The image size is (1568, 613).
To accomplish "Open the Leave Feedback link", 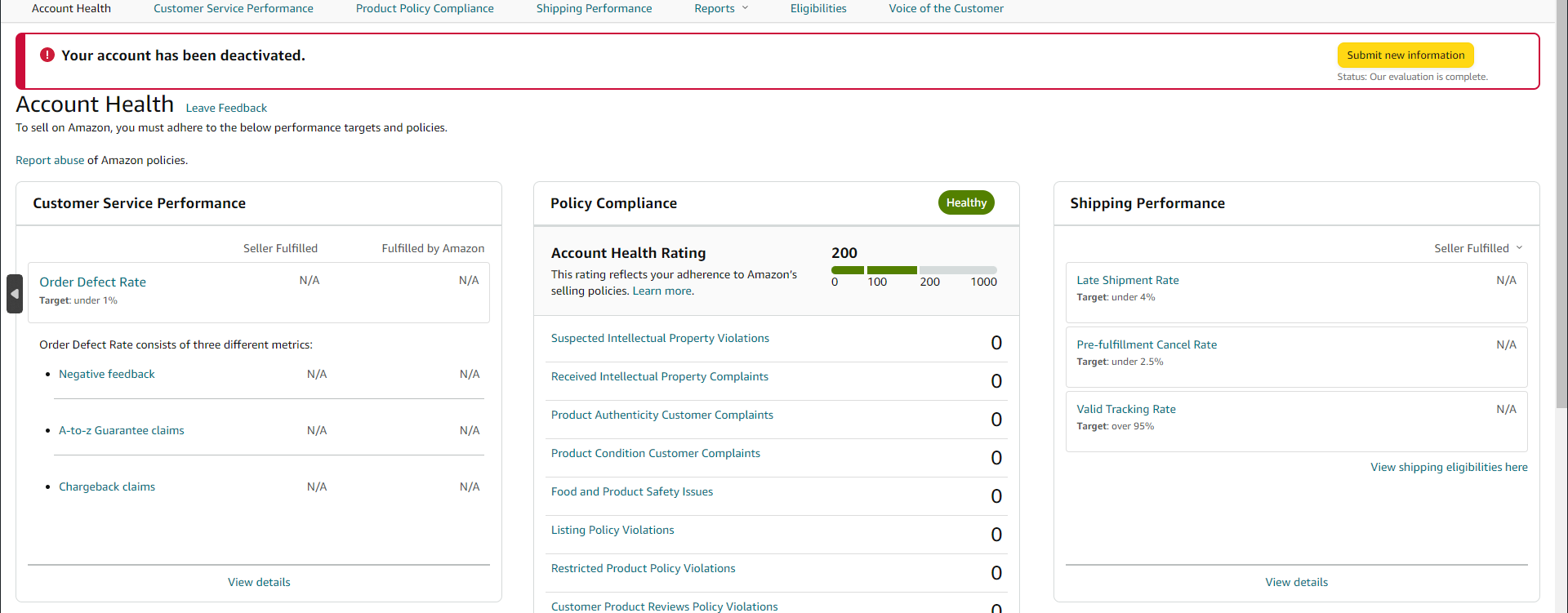I will click(x=226, y=108).
